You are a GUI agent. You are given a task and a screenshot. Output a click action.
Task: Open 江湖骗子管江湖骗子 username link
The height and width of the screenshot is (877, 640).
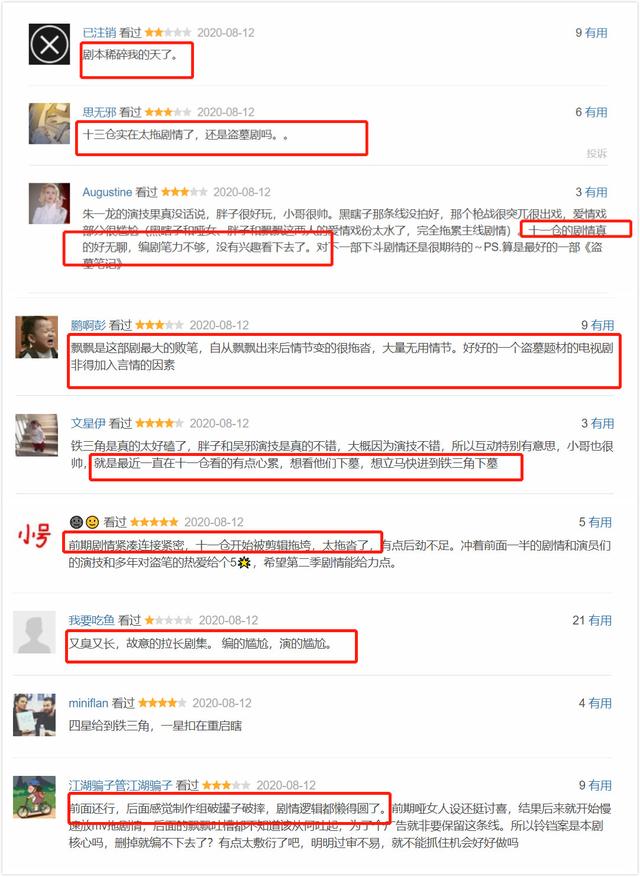pos(120,785)
